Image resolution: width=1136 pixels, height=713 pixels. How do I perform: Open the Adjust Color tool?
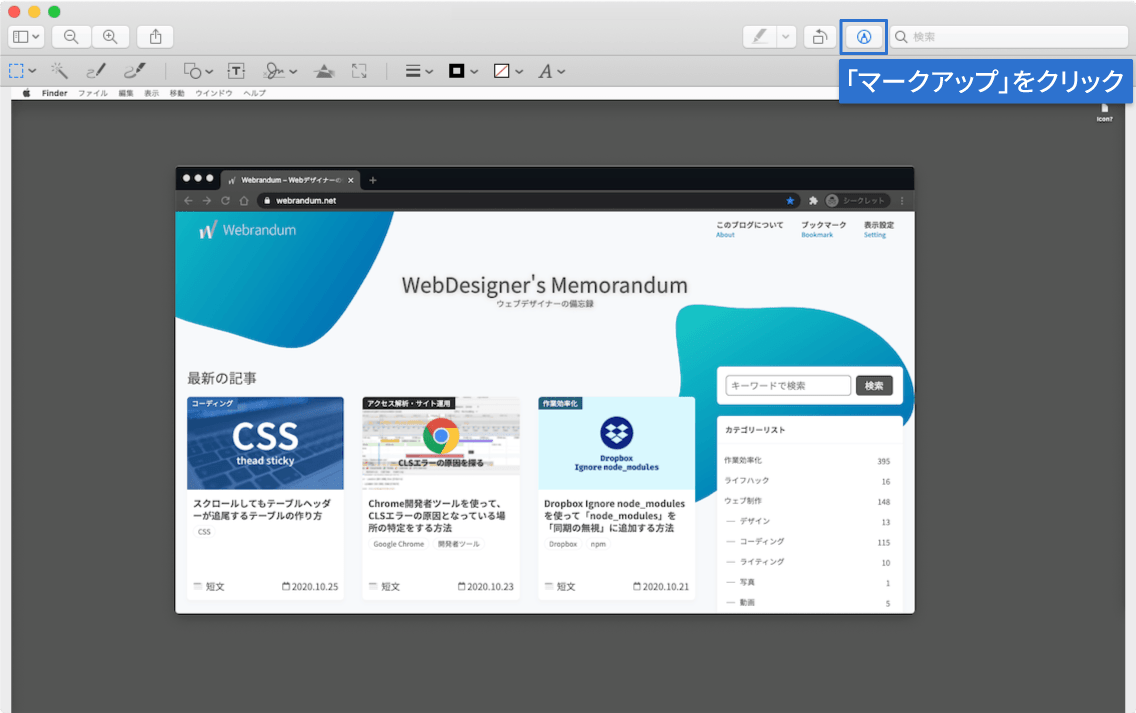tap(324, 70)
